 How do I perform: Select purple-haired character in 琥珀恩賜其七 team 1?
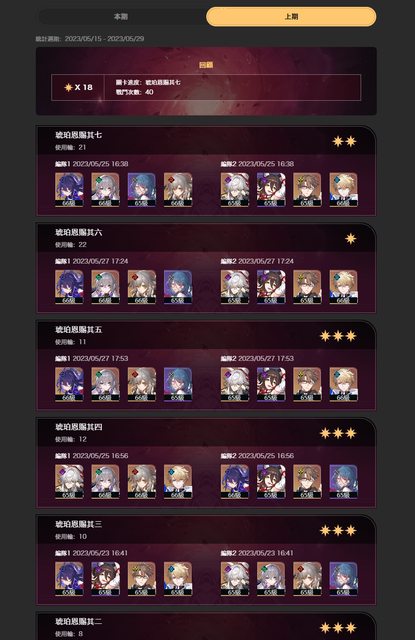click(x=69, y=189)
